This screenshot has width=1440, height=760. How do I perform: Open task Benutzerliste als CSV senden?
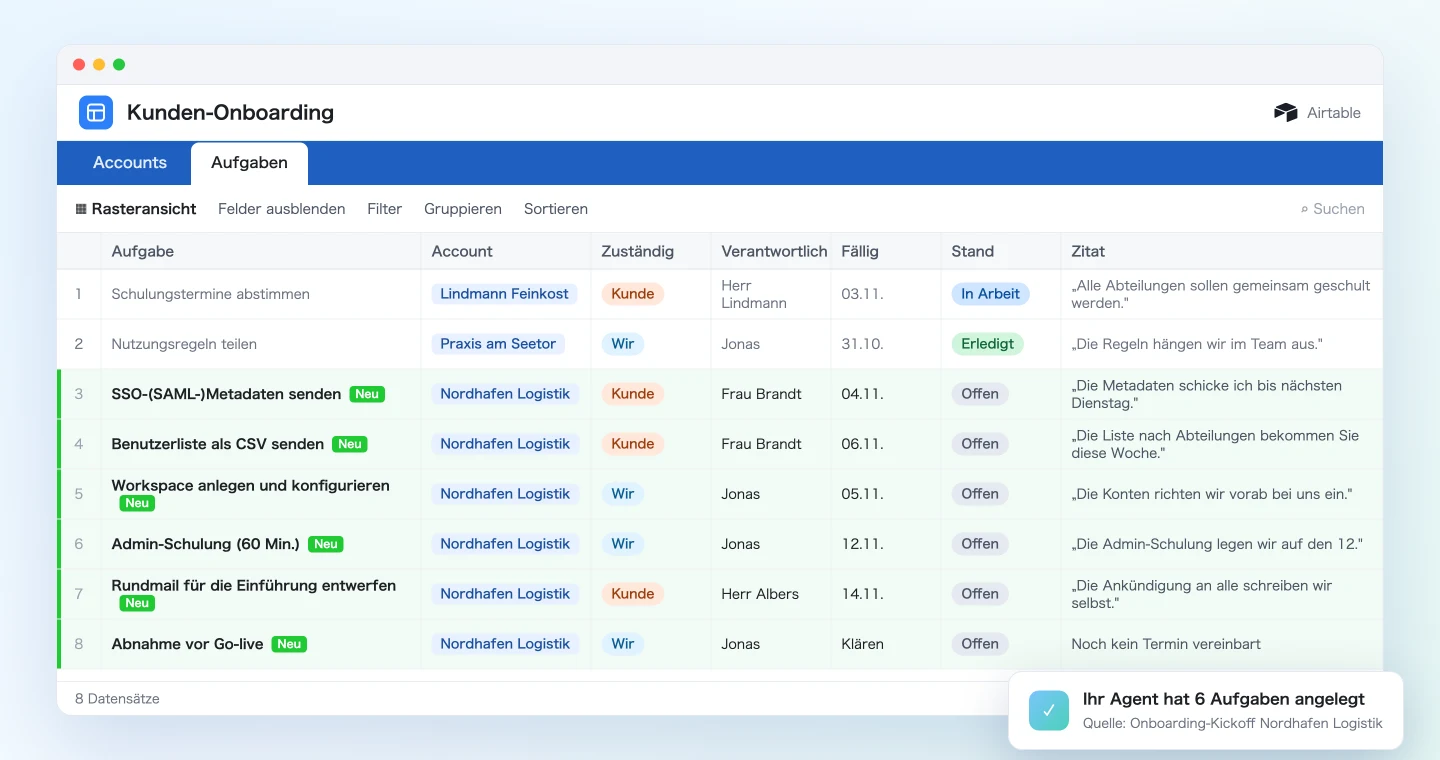point(218,444)
